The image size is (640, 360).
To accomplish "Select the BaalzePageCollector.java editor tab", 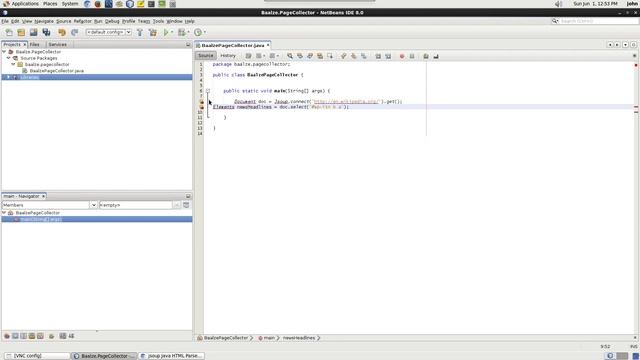I will pos(233,45).
